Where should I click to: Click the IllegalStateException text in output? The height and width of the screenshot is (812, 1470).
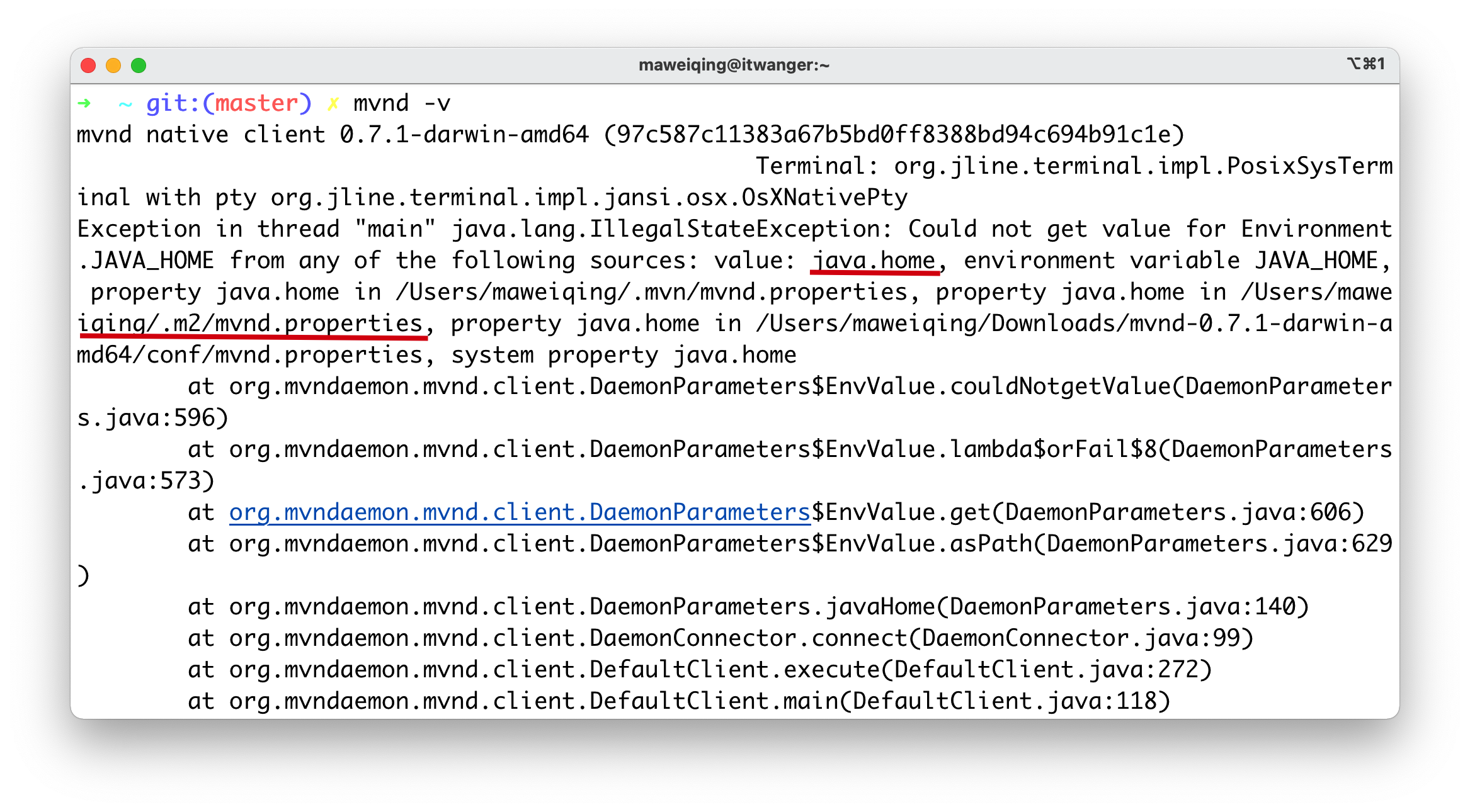[733, 229]
